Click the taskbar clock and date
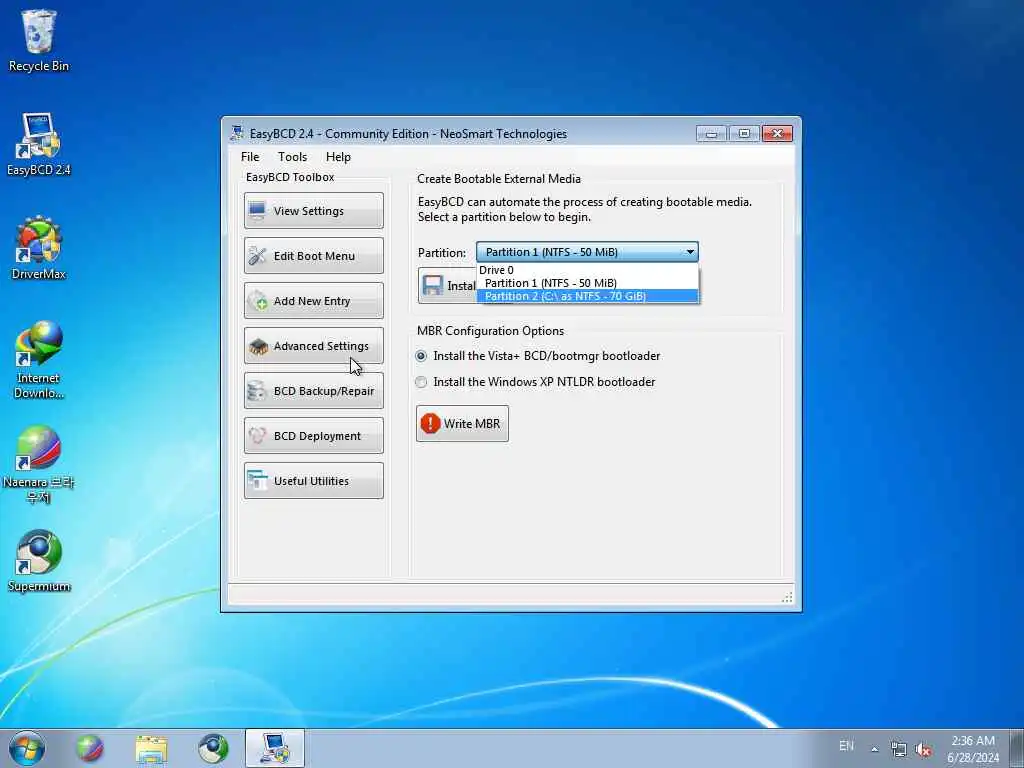 point(973,749)
